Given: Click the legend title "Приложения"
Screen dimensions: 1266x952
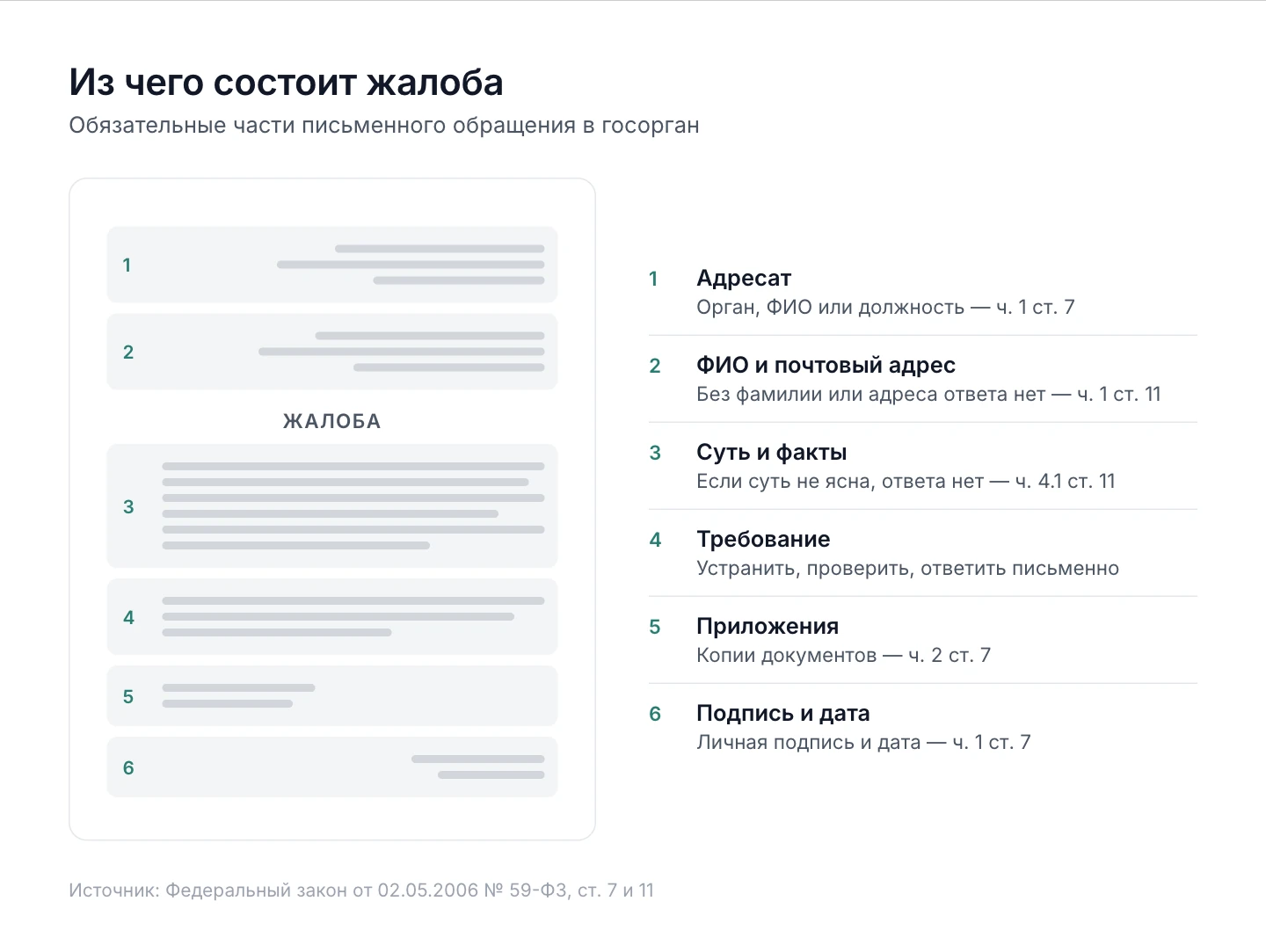Looking at the screenshot, I should 768,627.
